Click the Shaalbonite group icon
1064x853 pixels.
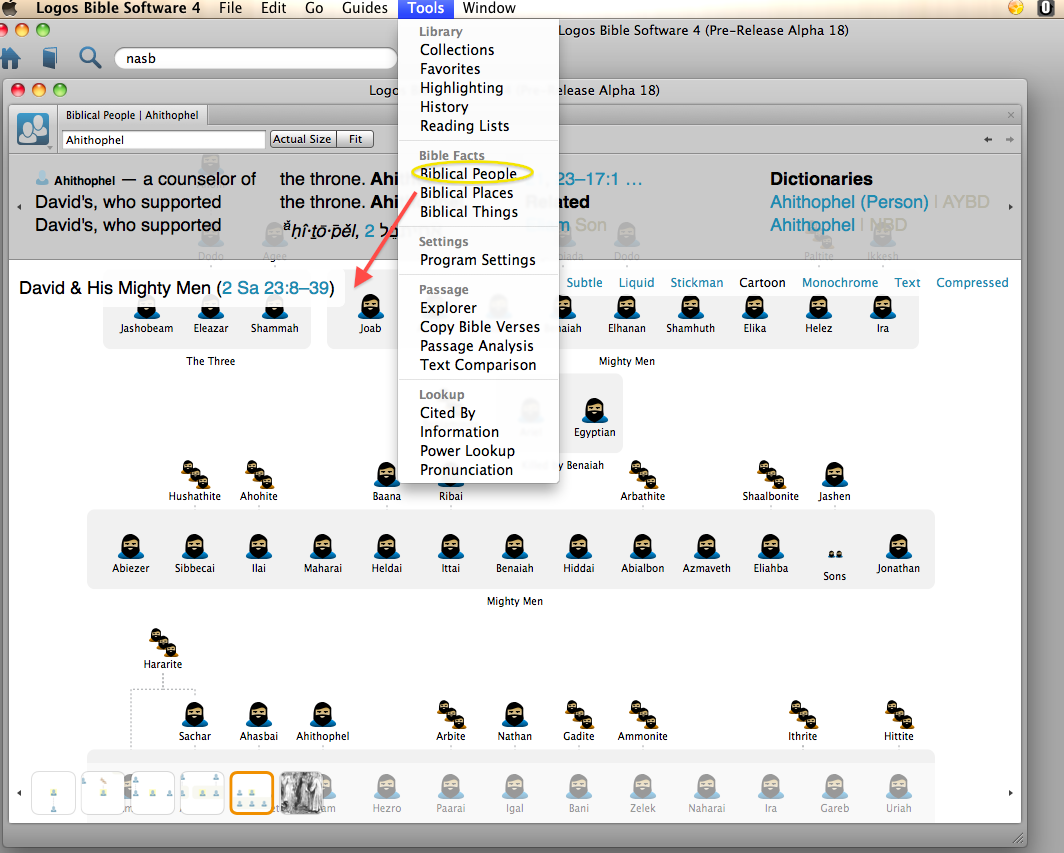770,474
